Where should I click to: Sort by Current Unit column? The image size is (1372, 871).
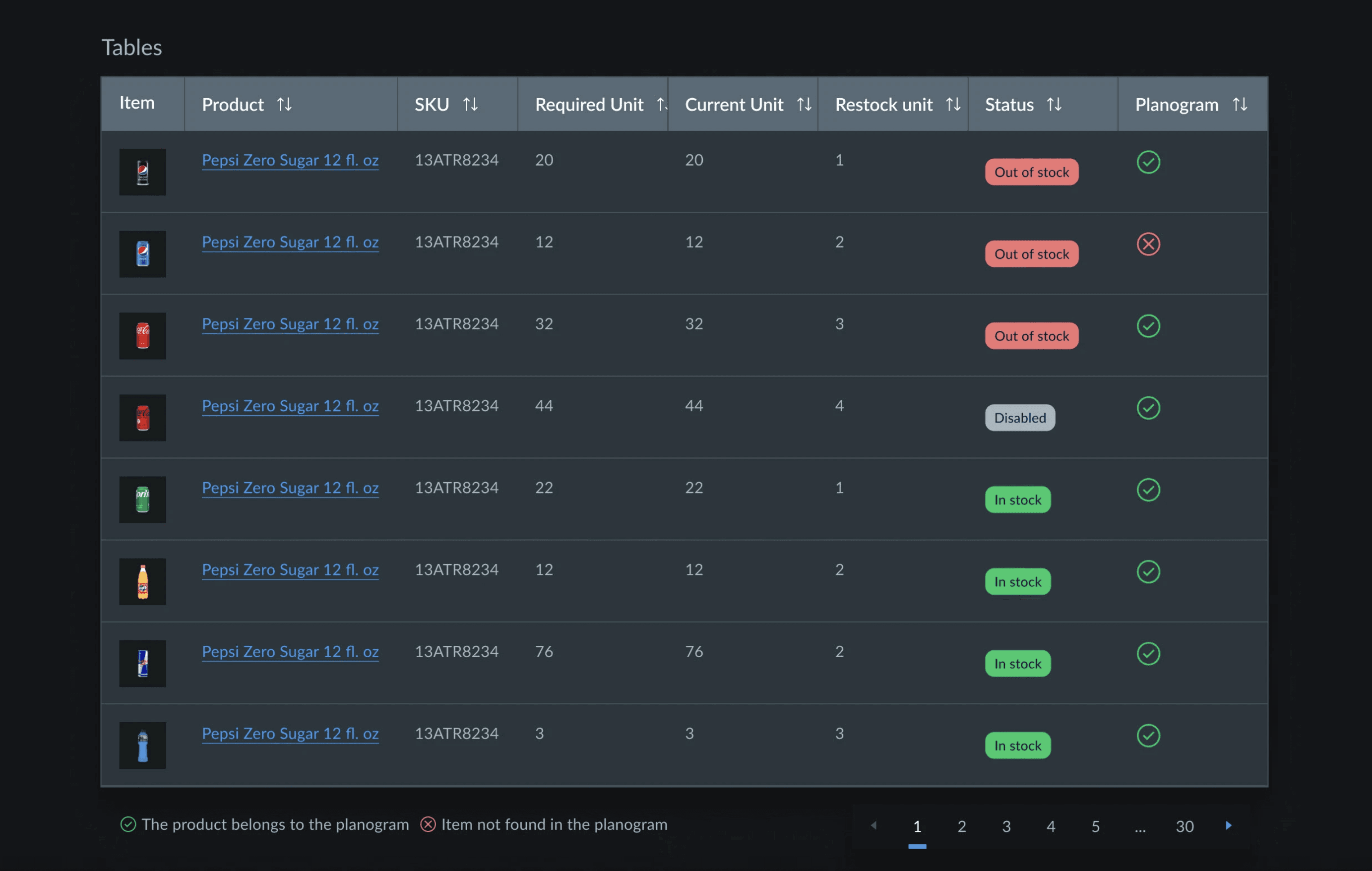pyautogui.click(x=804, y=105)
